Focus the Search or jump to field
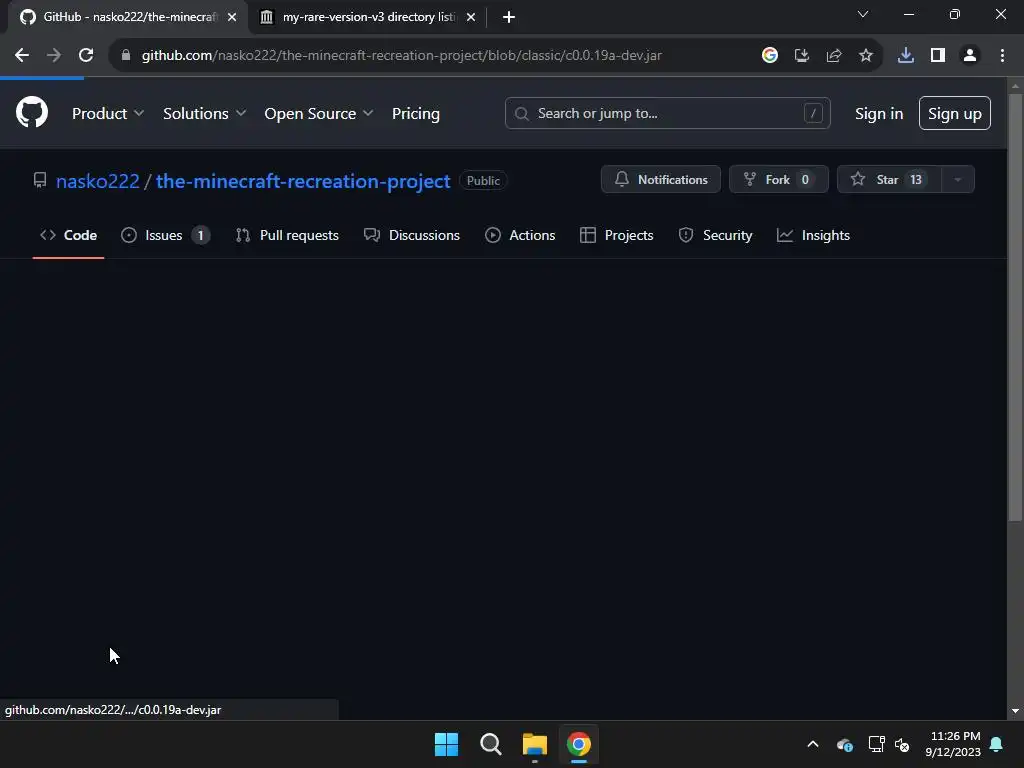 tap(667, 113)
